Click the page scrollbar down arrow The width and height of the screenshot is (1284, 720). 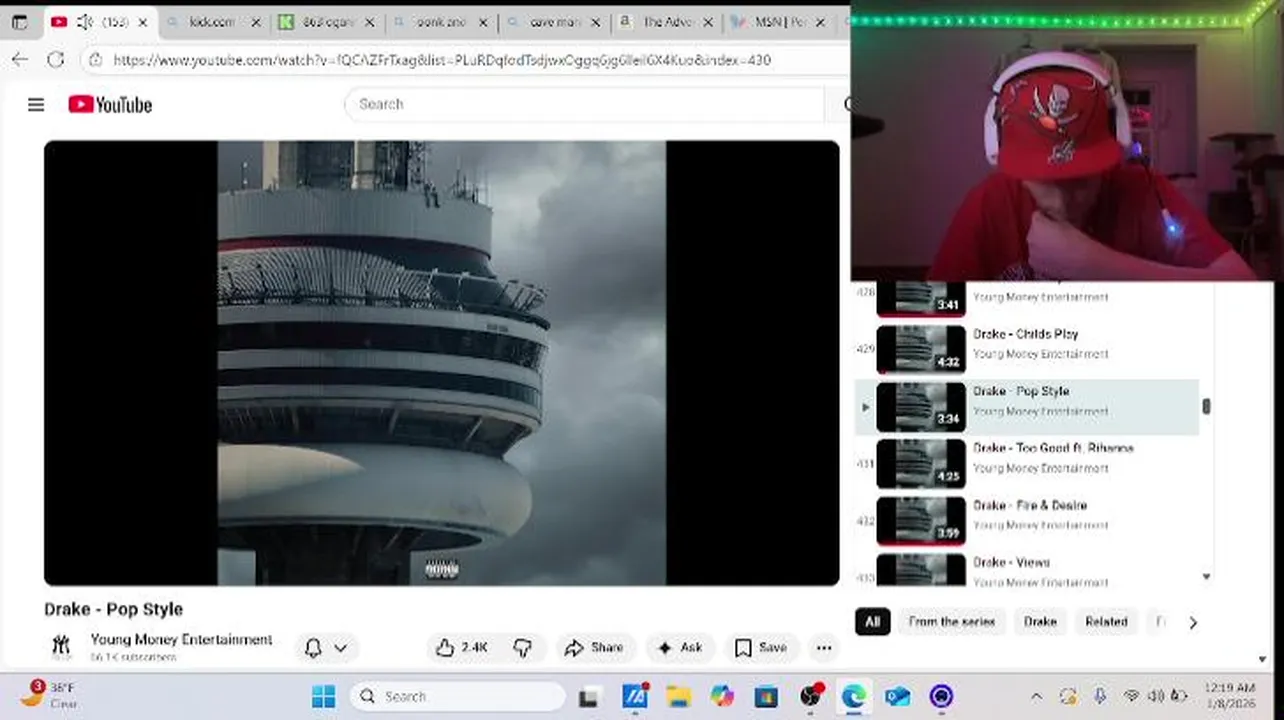click(x=1262, y=659)
